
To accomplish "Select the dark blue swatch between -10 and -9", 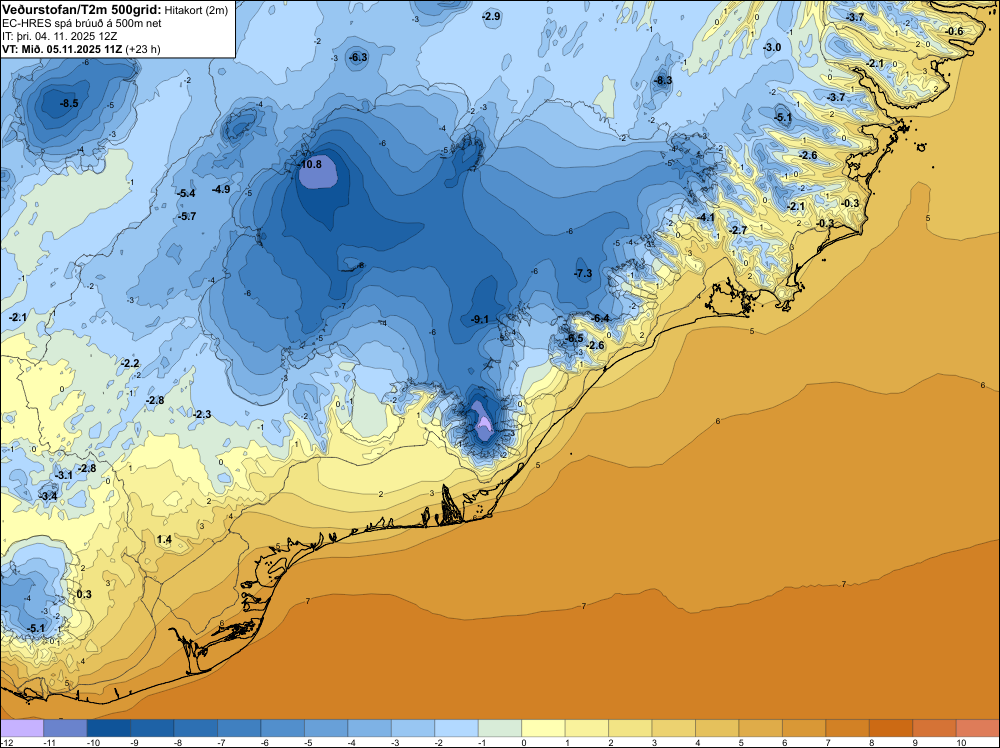I will click(x=108, y=728).
